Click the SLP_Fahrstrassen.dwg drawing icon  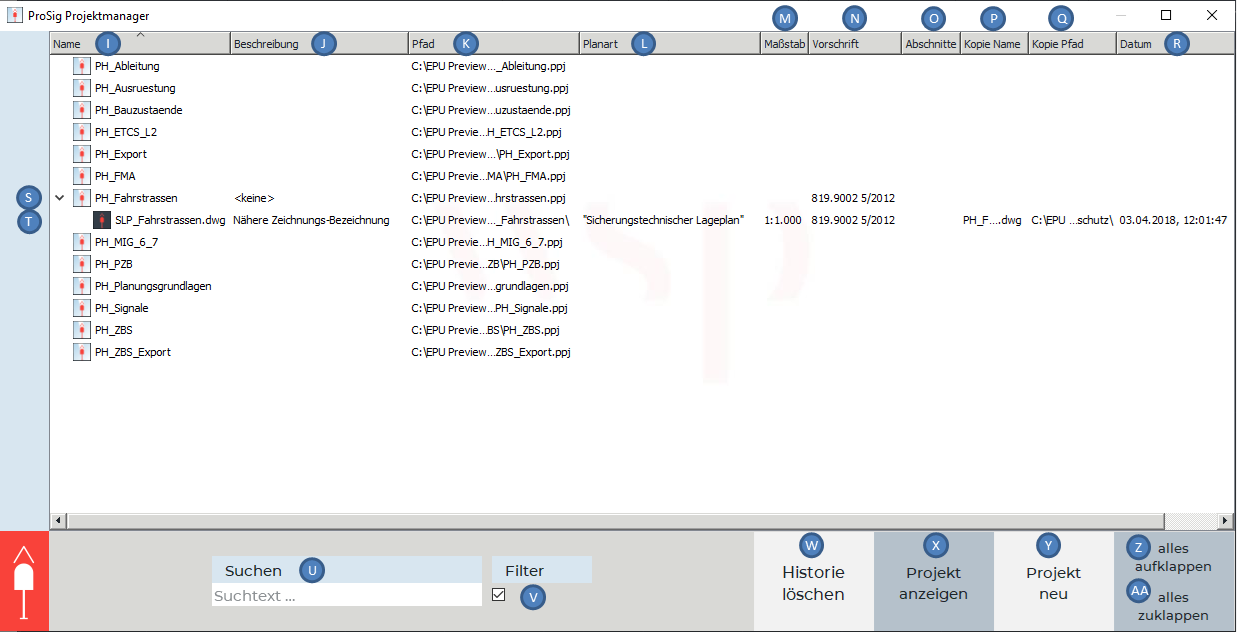coord(102,220)
